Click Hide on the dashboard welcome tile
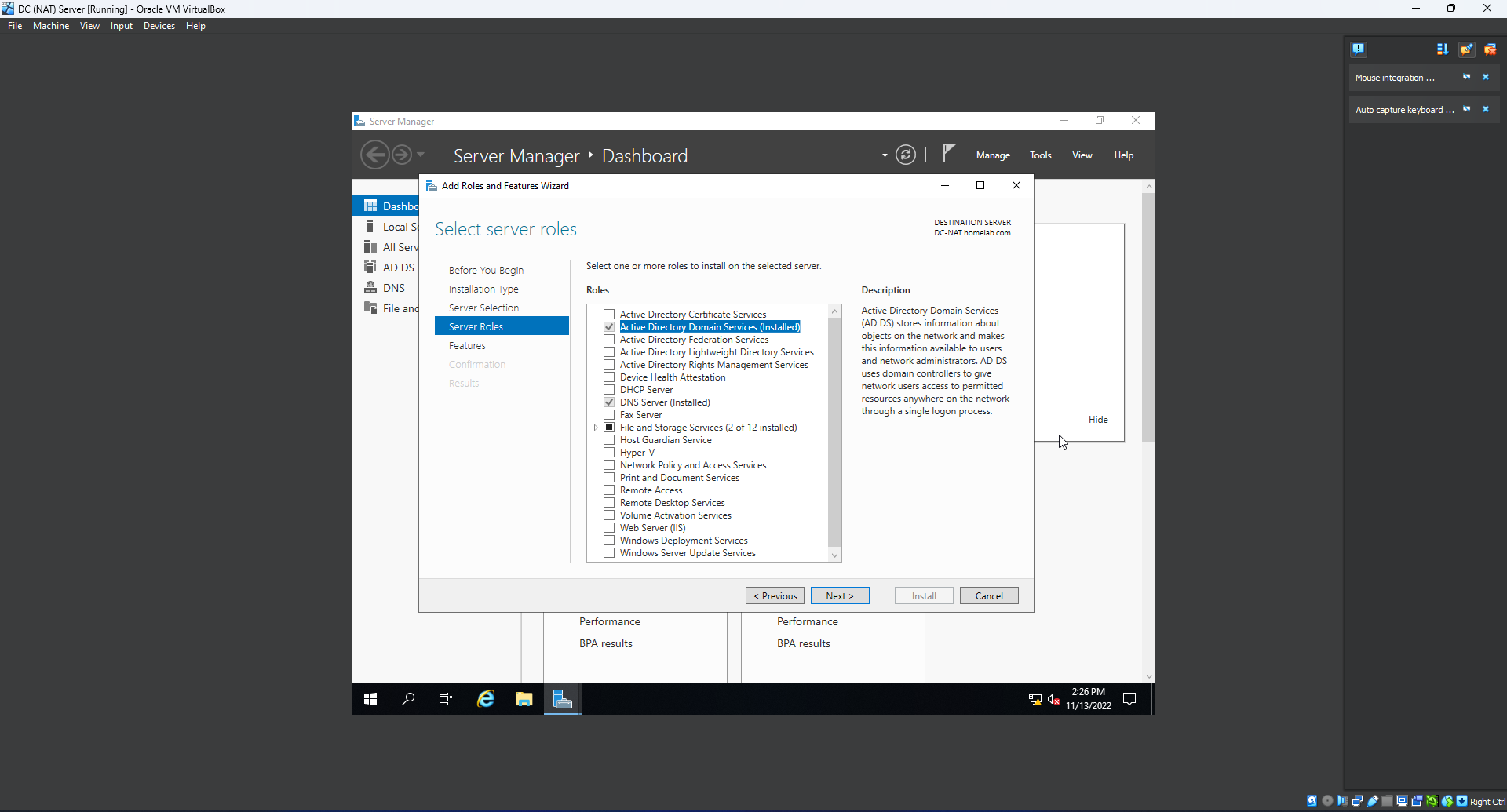This screenshot has width=1507, height=812. tap(1098, 420)
